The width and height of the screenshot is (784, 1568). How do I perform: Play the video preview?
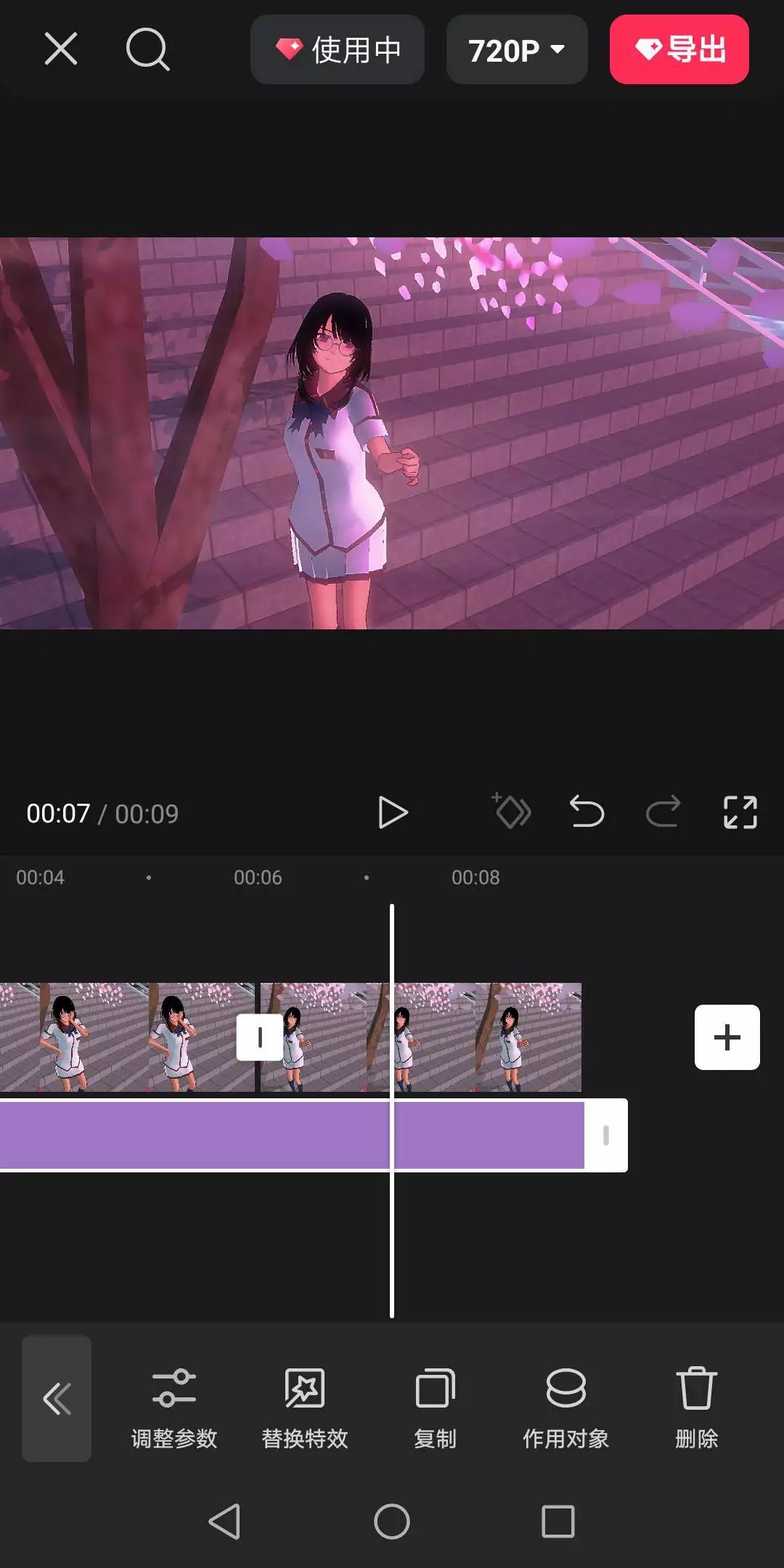(393, 812)
